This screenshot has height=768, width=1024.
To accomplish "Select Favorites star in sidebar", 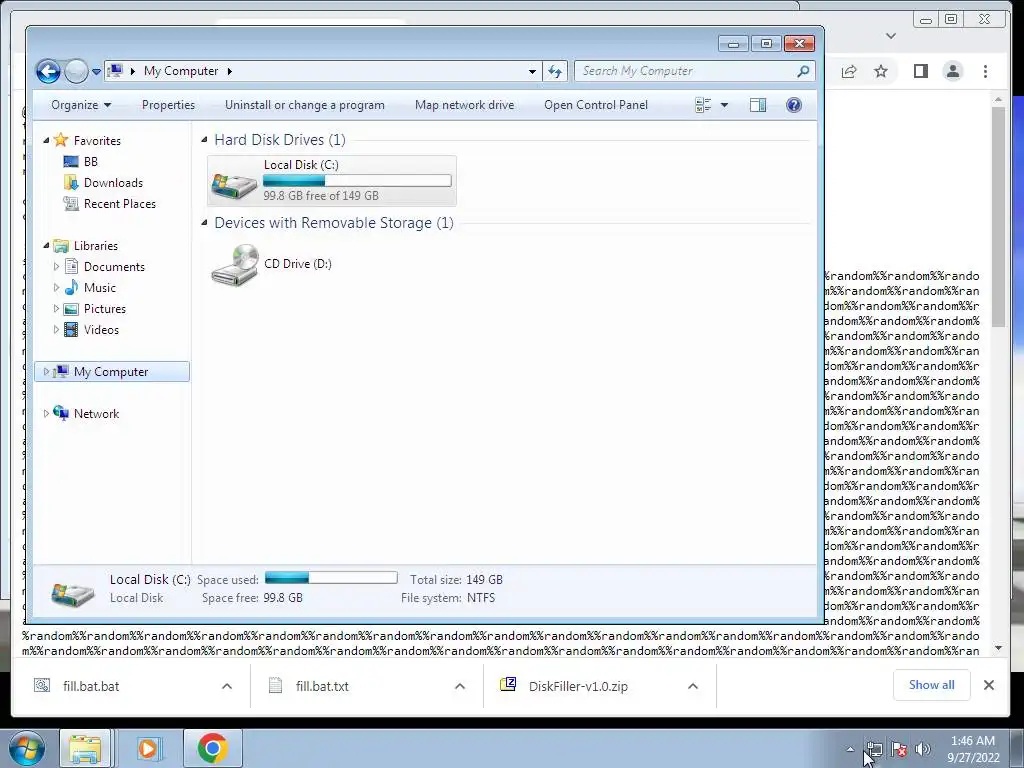I will pos(61,140).
